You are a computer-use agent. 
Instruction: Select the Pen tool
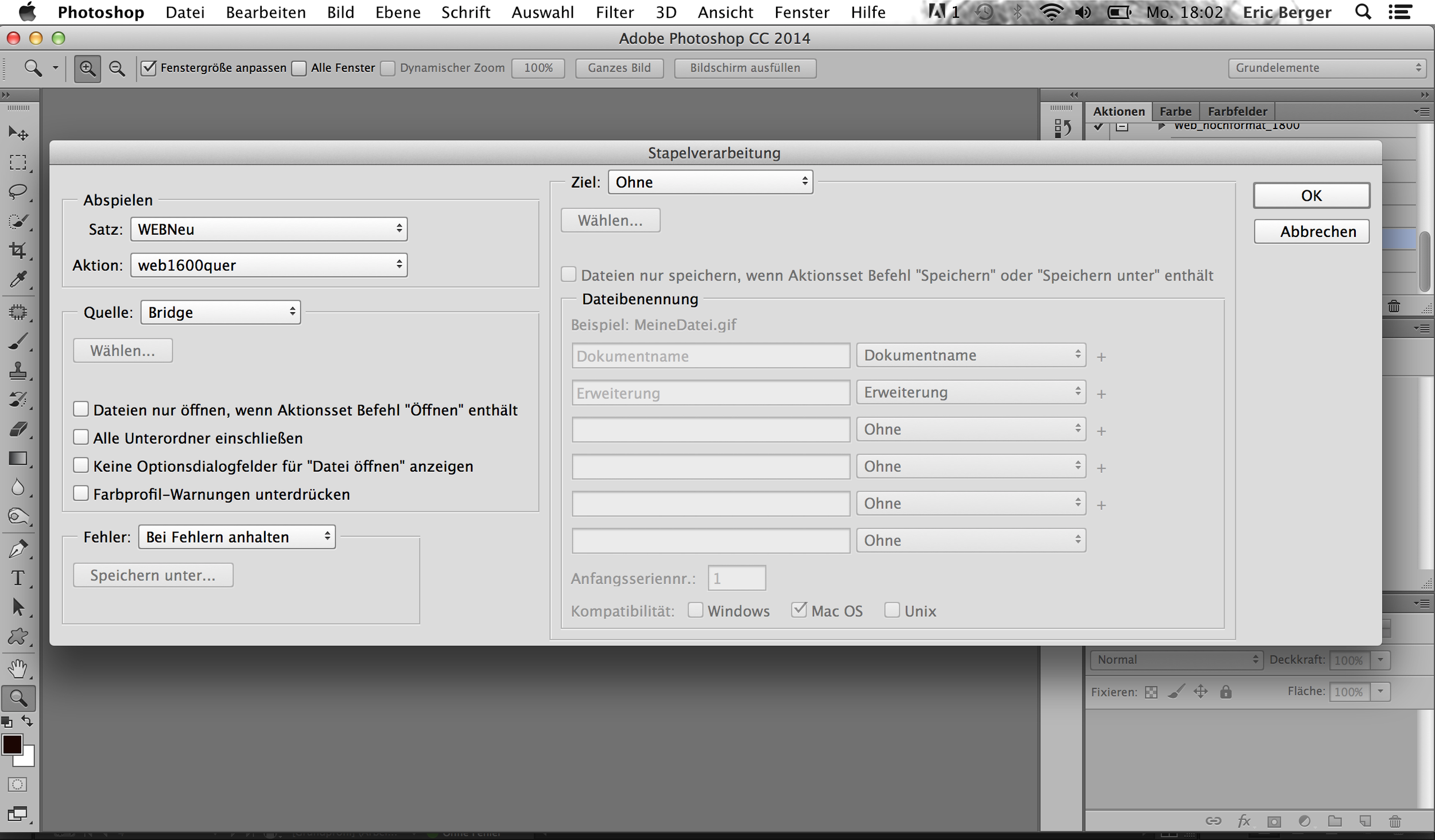point(18,549)
